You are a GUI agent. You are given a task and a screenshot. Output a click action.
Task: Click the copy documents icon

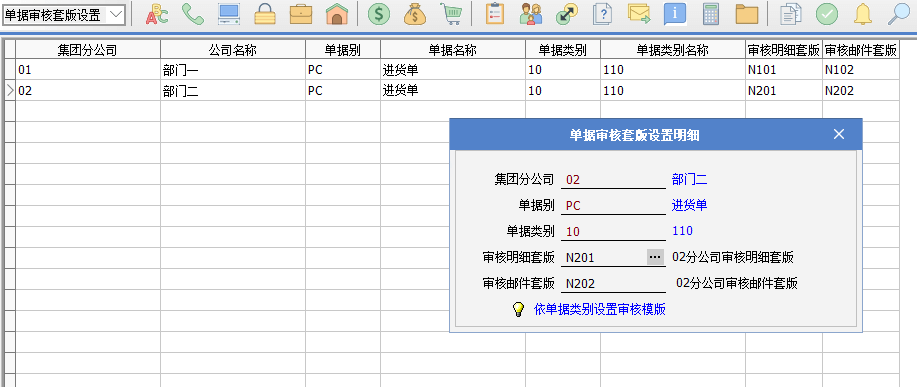click(x=791, y=14)
